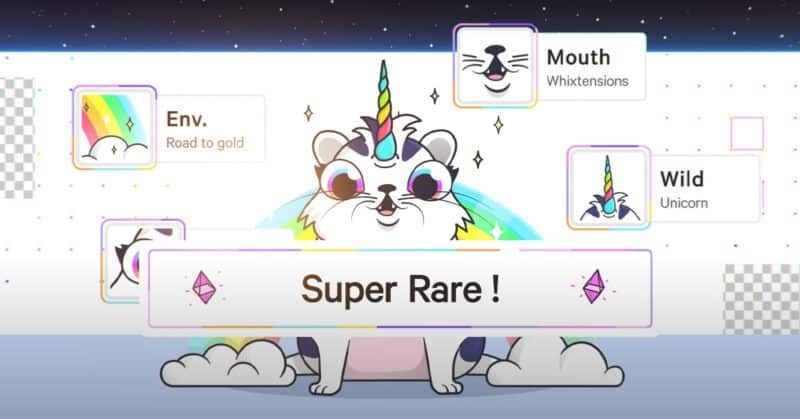Select the Mouth label text
Image resolution: width=800 pixels, height=419 pixels.
(x=578, y=57)
